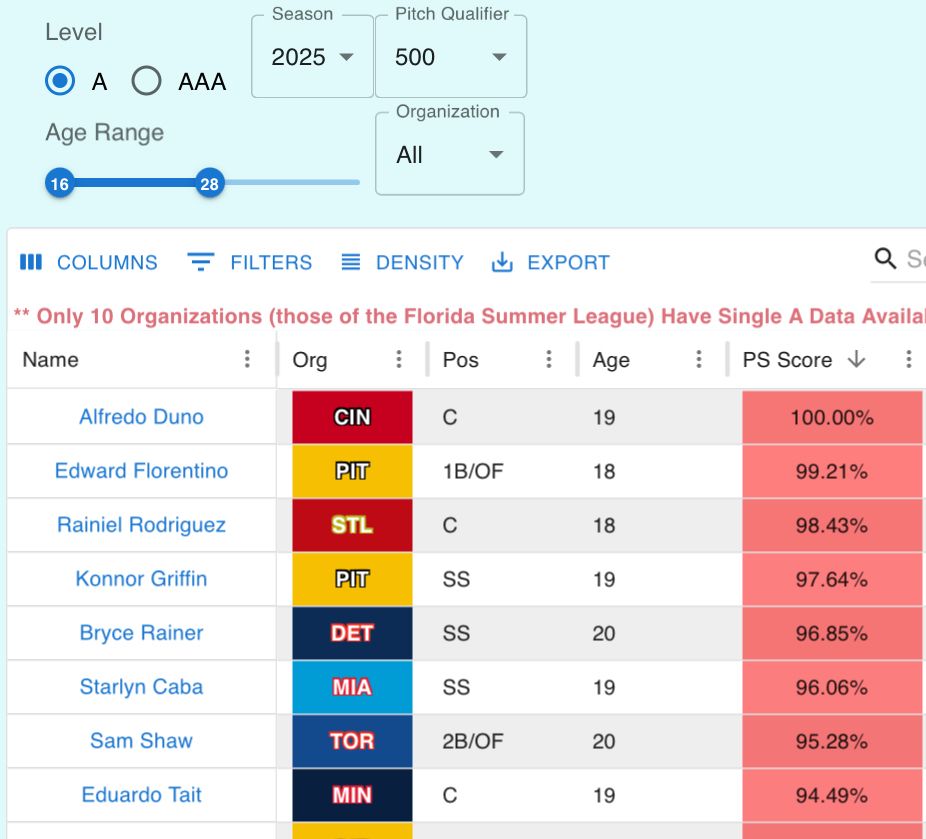Click the 97.64% PS Score cell

point(832,579)
